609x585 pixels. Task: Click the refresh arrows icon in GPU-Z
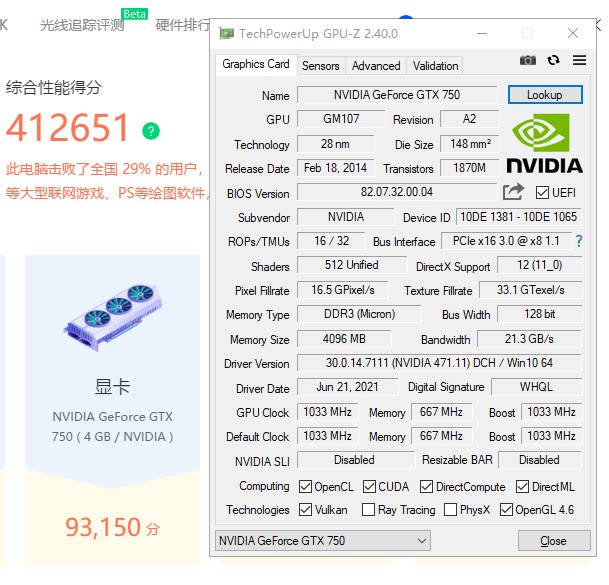click(x=553, y=60)
